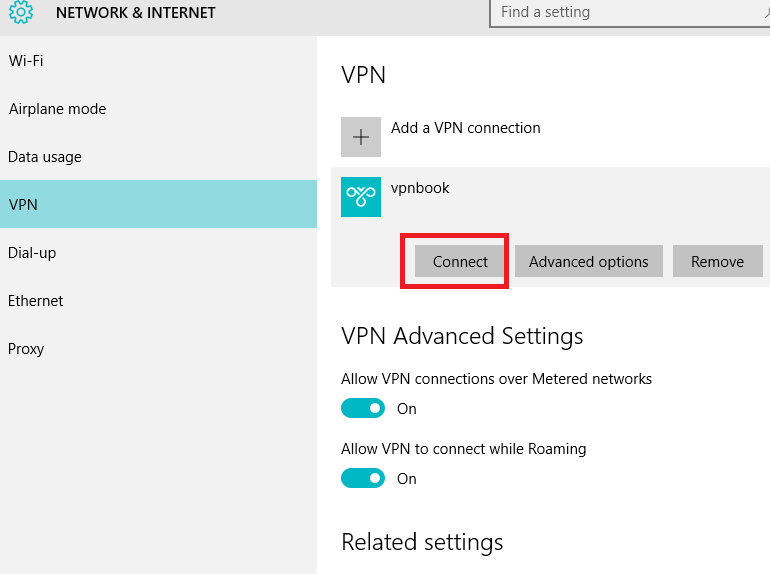Click the Network & Internet header title
This screenshot has width=770, height=574.
click(x=136, y=13)
